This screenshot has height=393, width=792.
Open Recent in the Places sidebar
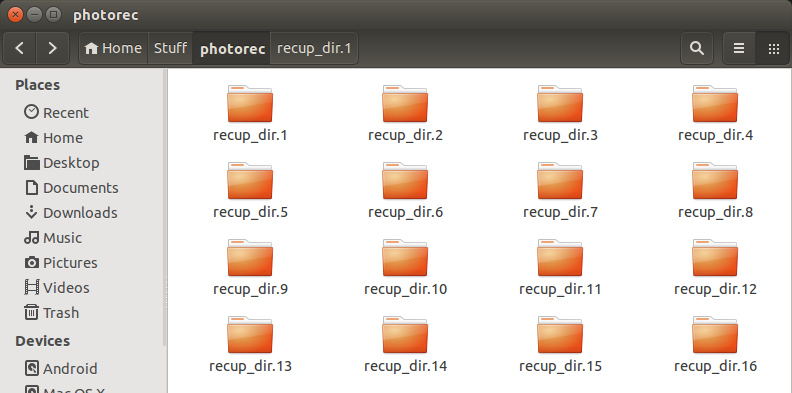57,112
